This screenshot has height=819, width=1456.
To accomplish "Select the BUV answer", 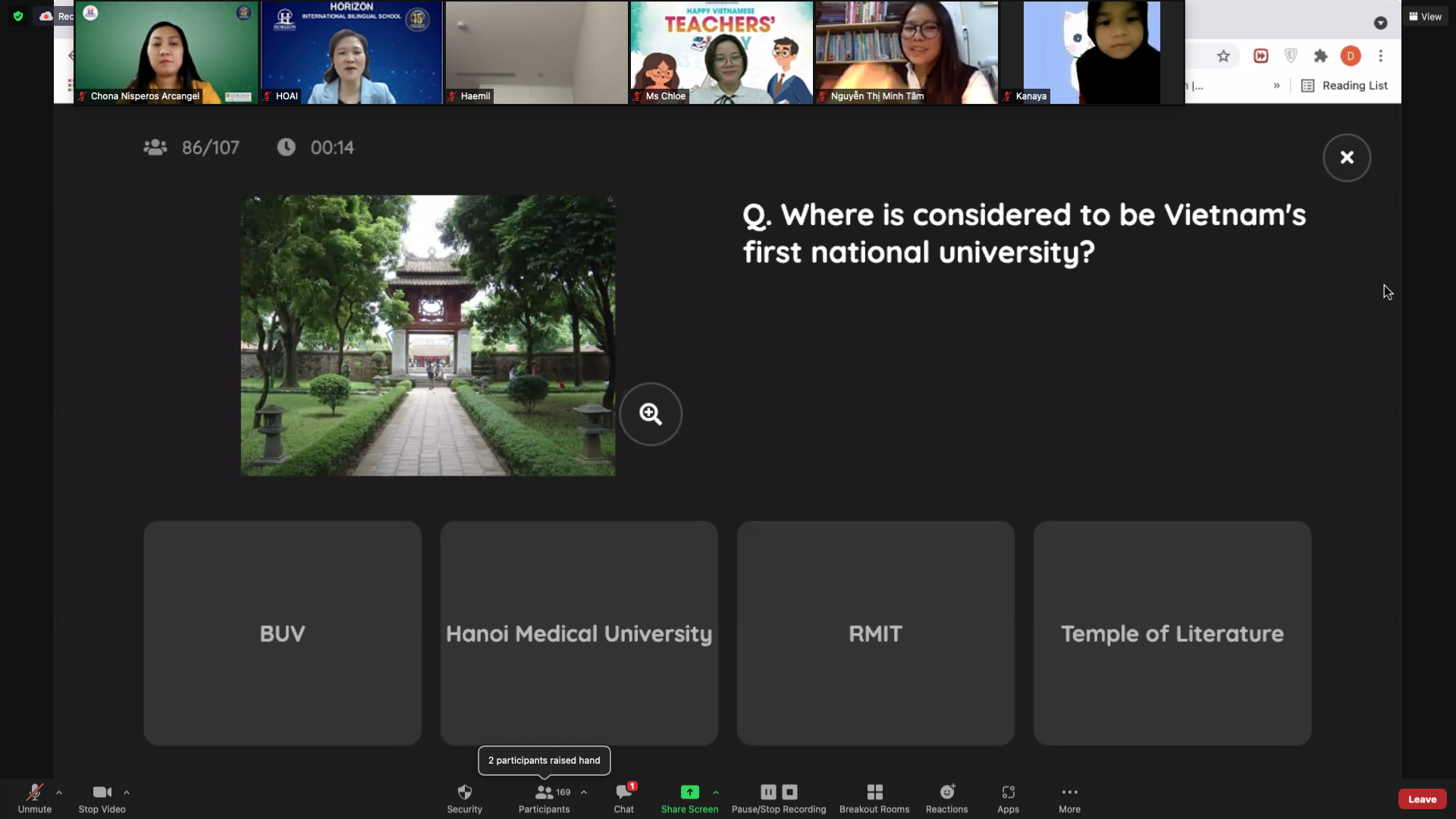I will tap(282, 633).
